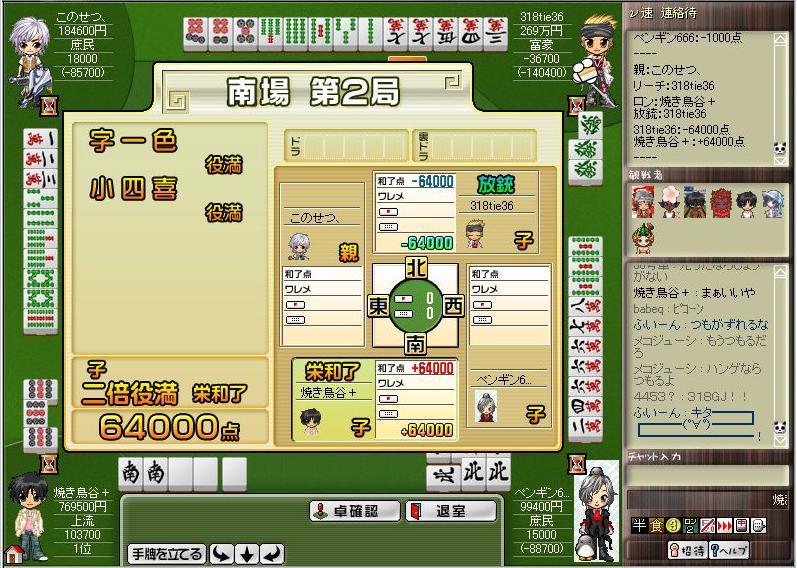
Task: Click the hourglass icon below 318tie36 avatar
Action: pos(576,106)
